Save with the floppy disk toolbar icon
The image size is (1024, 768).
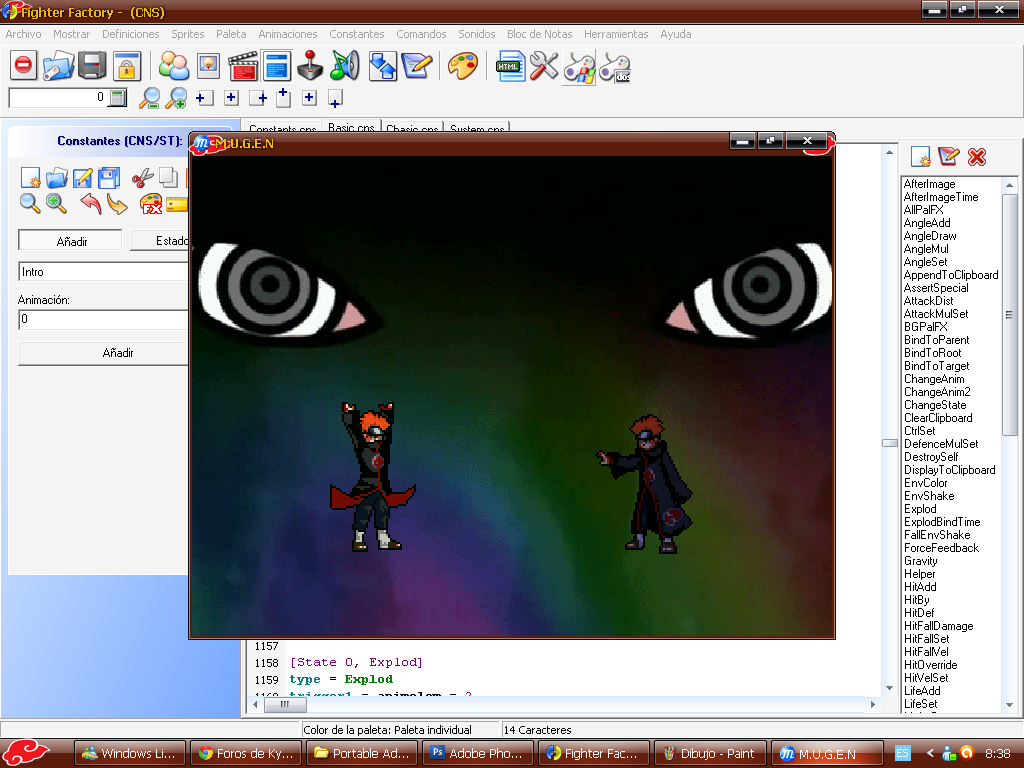[92, 65]
